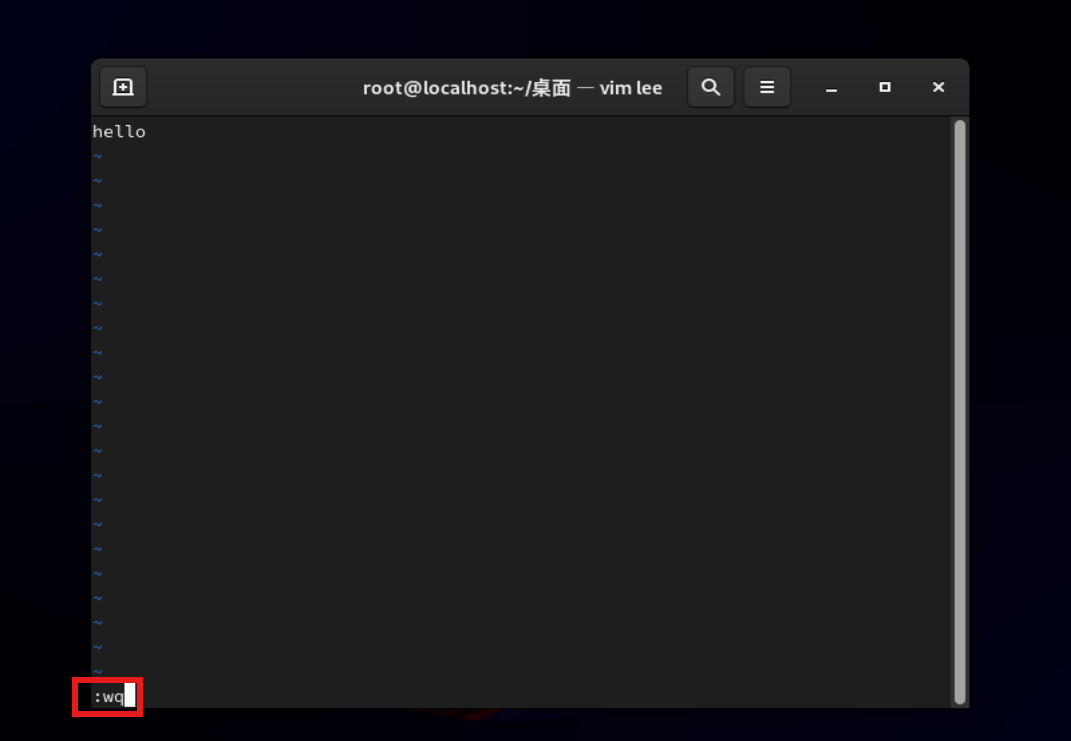Open the hamburger menu

(x=767, y=87)
